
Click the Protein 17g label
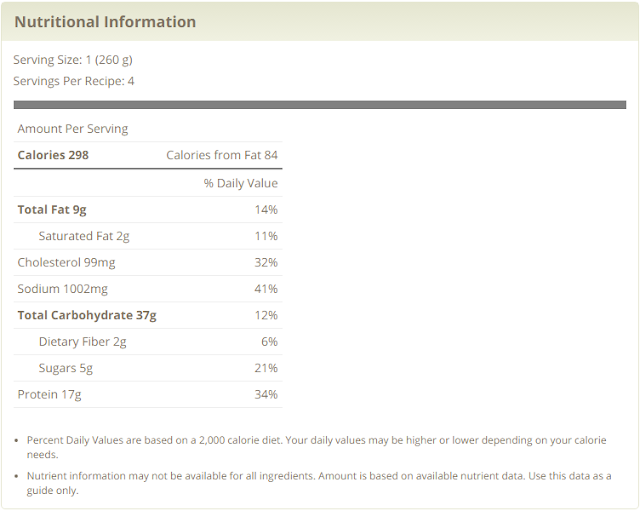pyautogui.click(x=49, y=395)
